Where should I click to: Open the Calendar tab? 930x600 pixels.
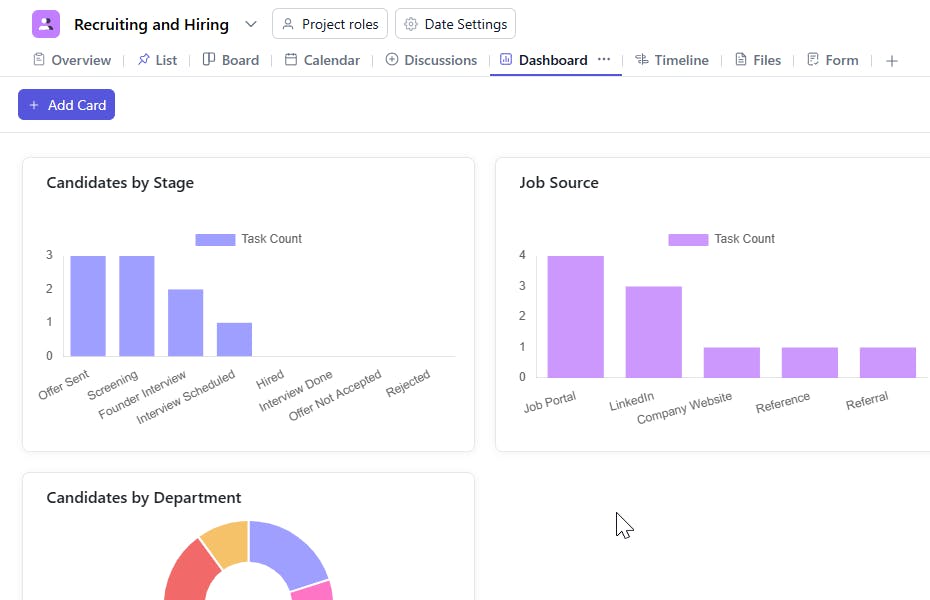coord(322,60)
